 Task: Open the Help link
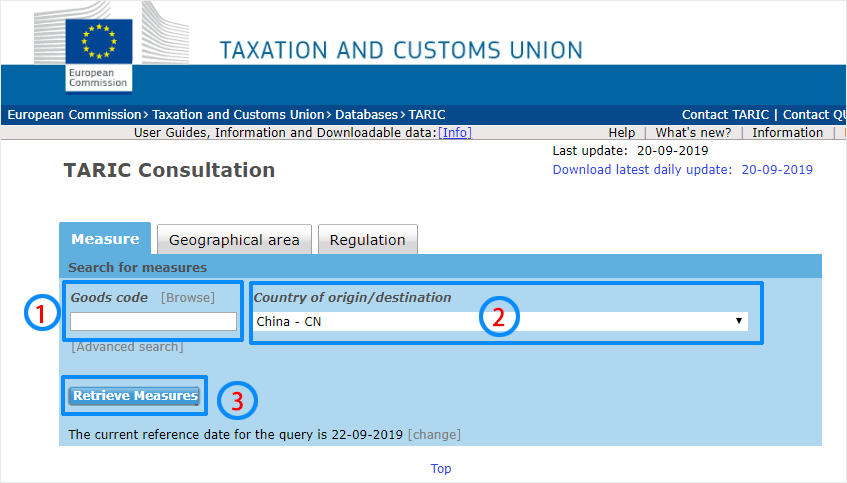[621, 133]
